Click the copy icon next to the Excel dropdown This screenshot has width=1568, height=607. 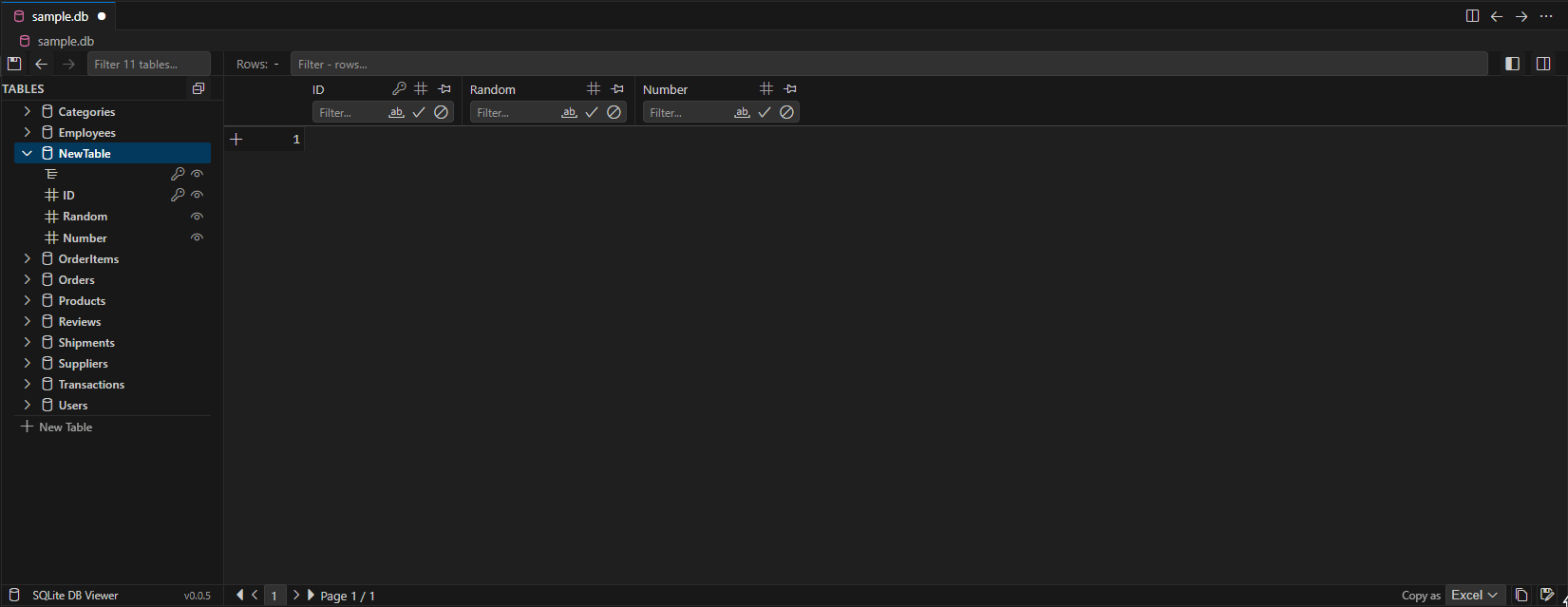click(x=1521, y=596)
